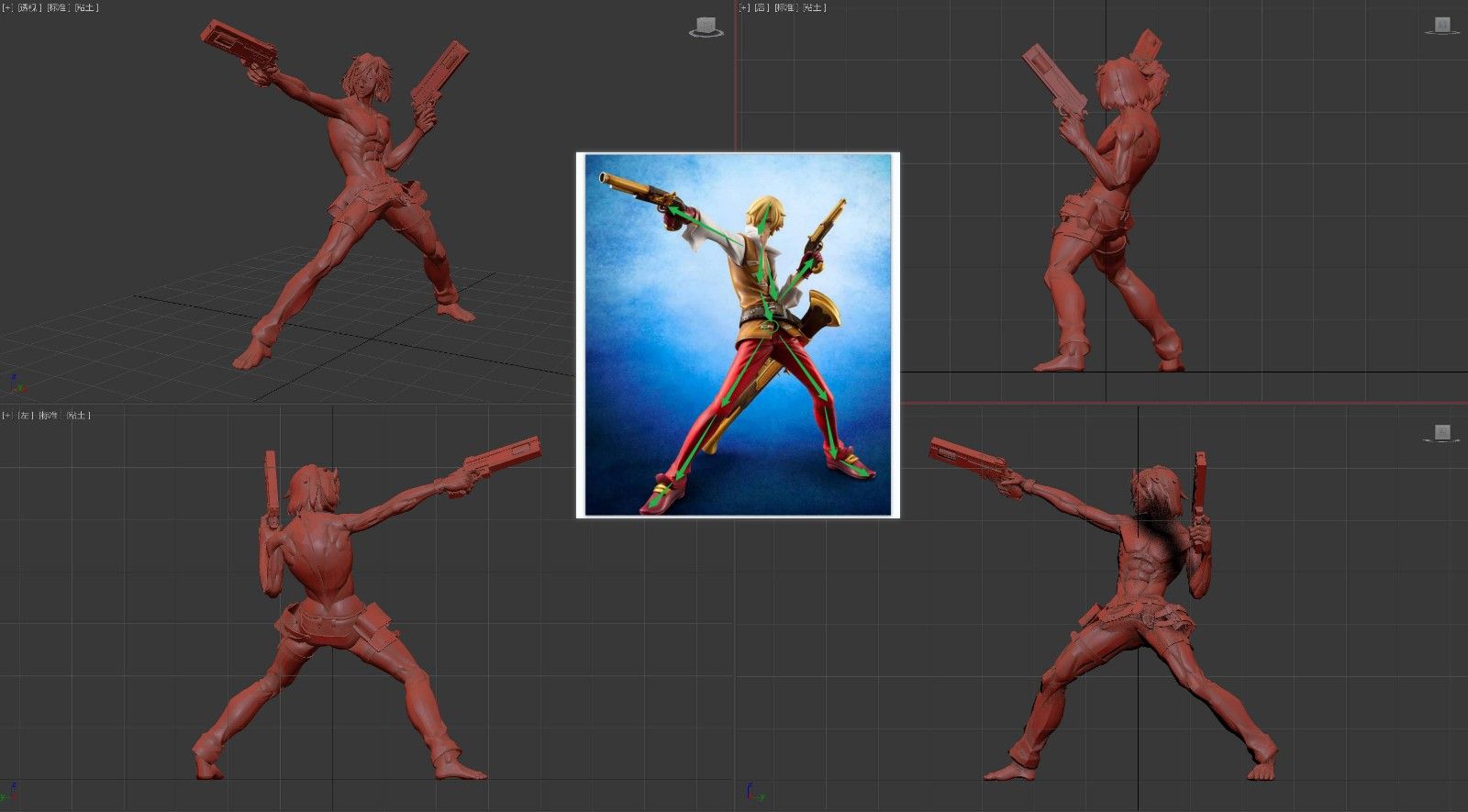Viewport: 1468px width, 812px height.
Task: Select the colored figure reference image
Action: (738, 335)
